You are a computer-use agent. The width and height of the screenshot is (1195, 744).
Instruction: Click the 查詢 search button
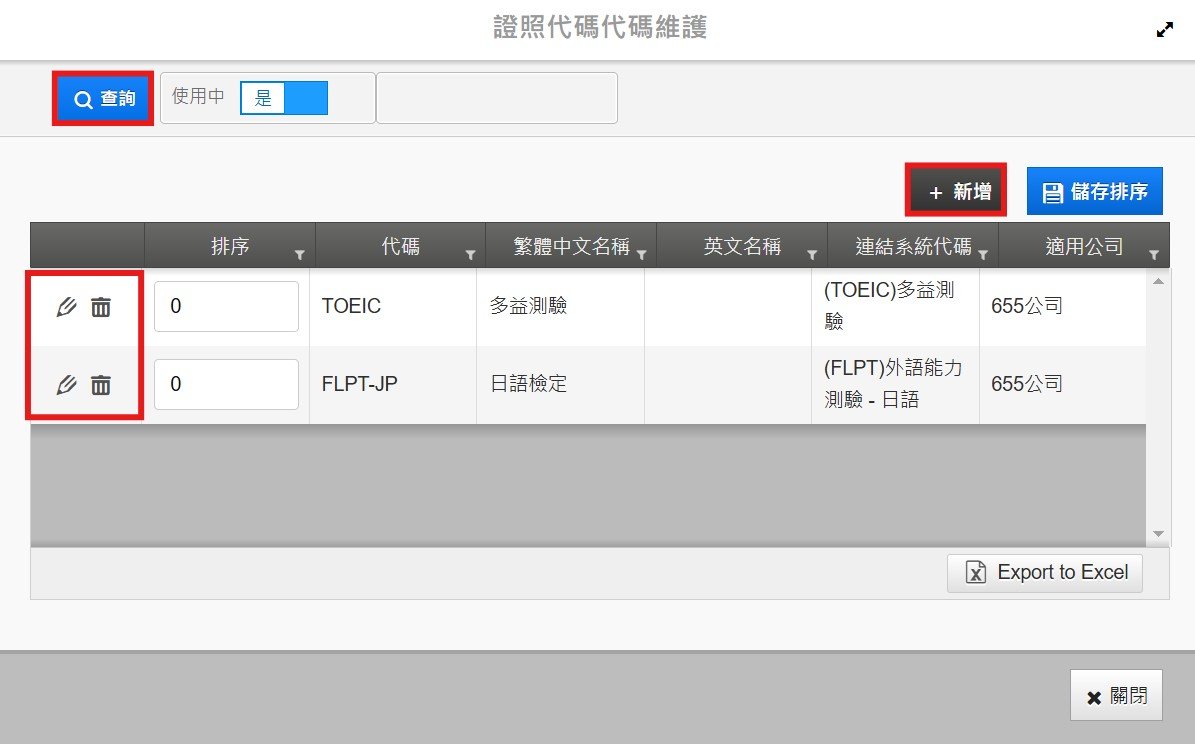(104, 98)
